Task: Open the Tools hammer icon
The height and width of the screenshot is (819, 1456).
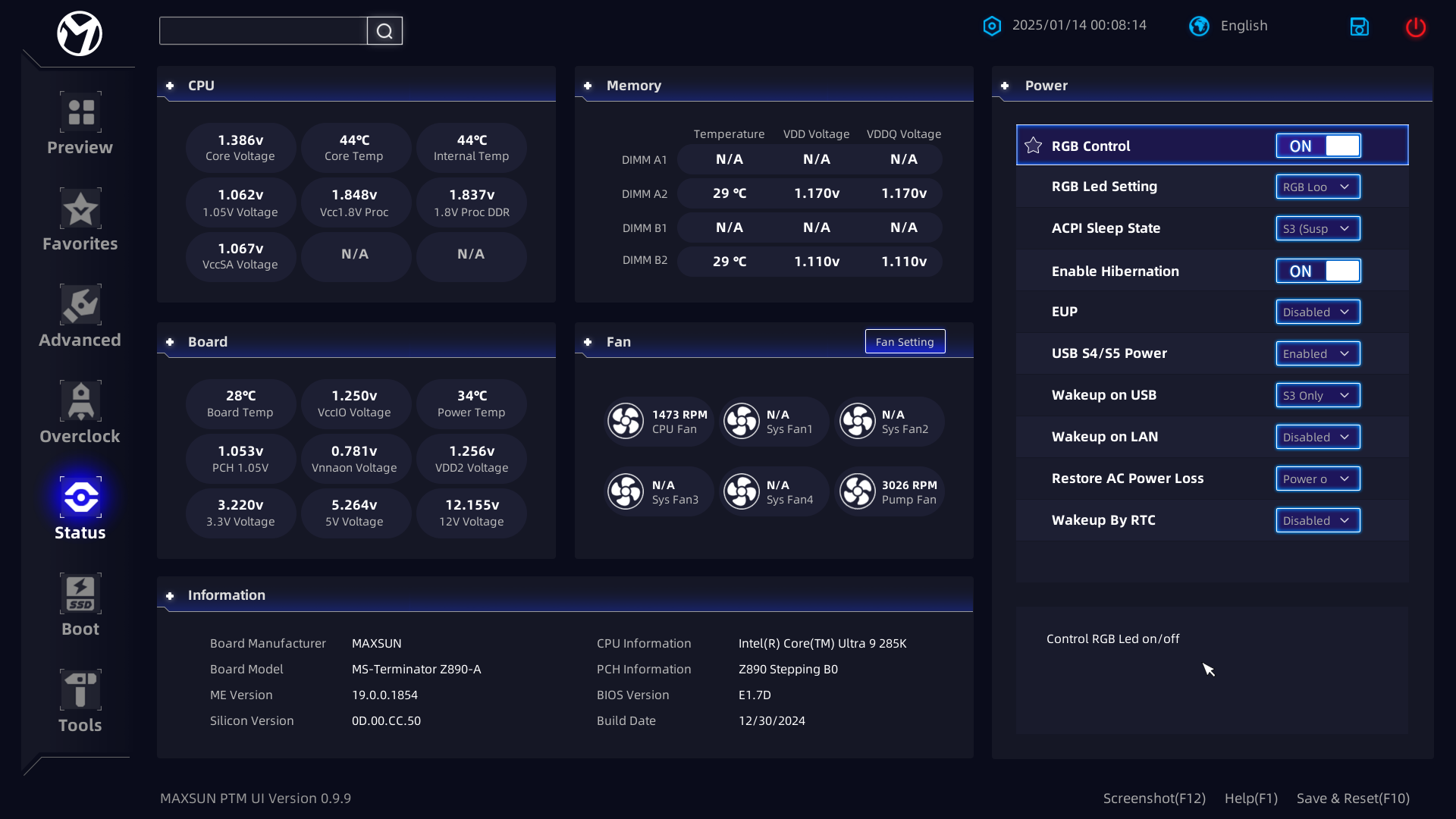Action: (80, 690)
